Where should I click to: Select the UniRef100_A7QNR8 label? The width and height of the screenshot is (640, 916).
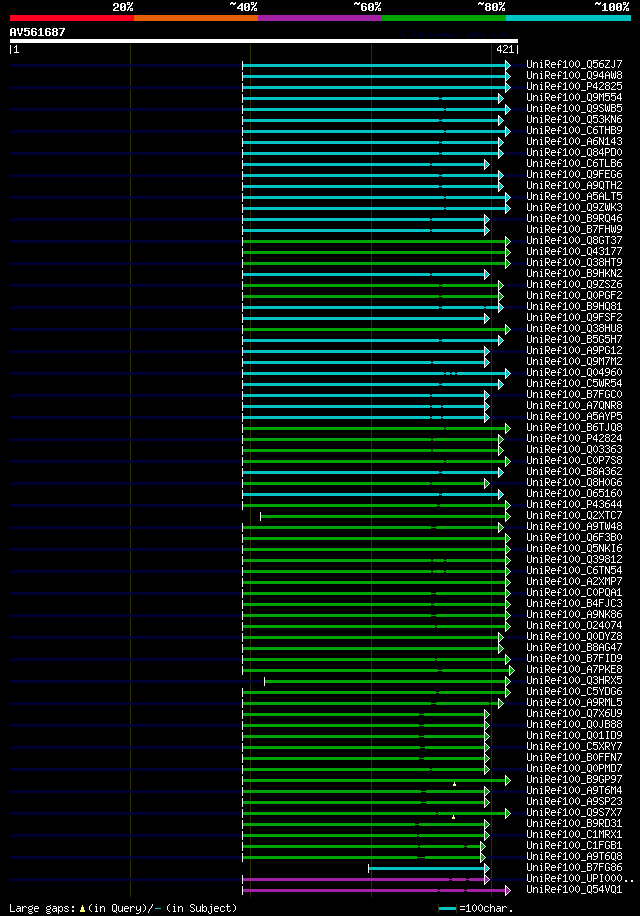click(x=574, y=405)
